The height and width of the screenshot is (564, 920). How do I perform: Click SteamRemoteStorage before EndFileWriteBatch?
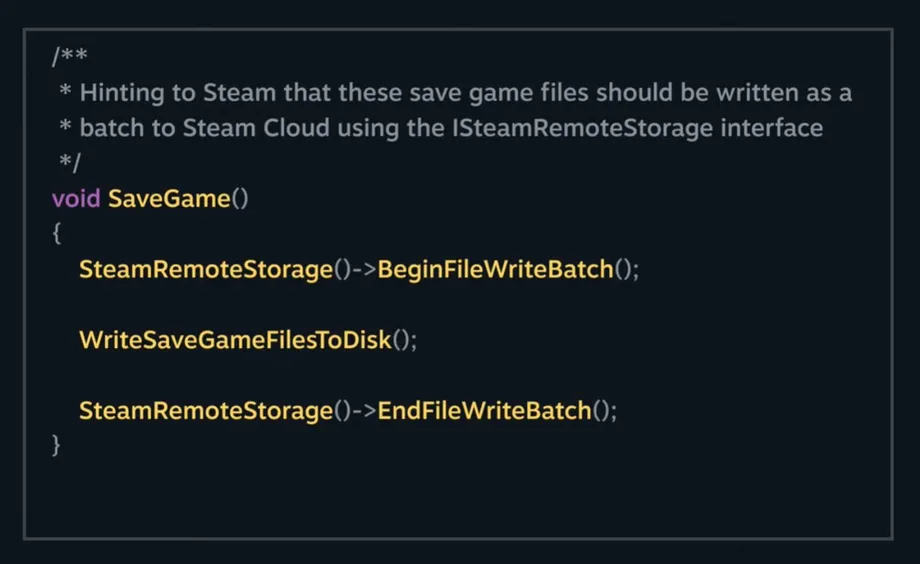click(x=206, y=411)
